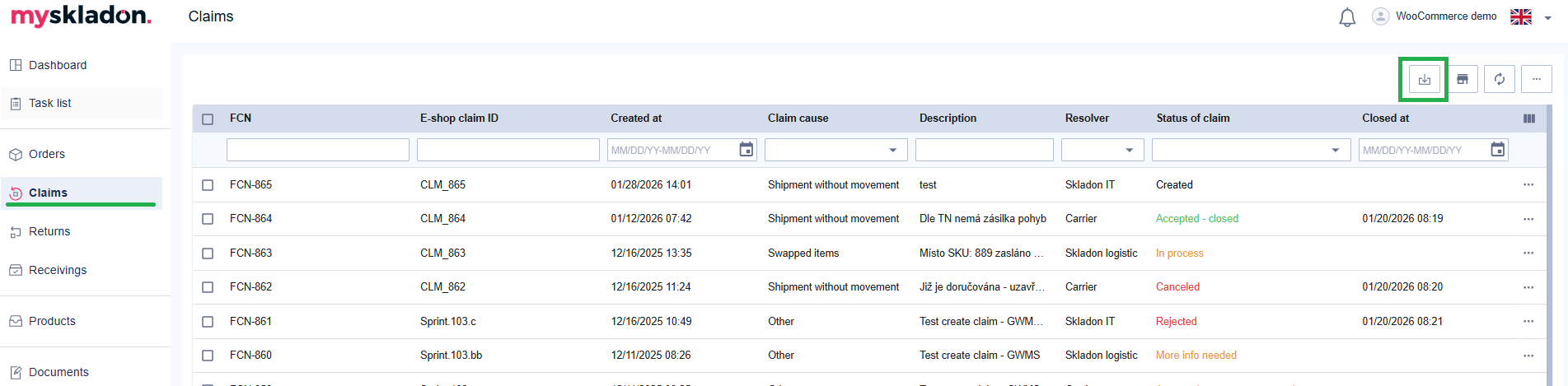1568x386 pixels.
Task: Click More info needed status
Action: (1196, 356)
